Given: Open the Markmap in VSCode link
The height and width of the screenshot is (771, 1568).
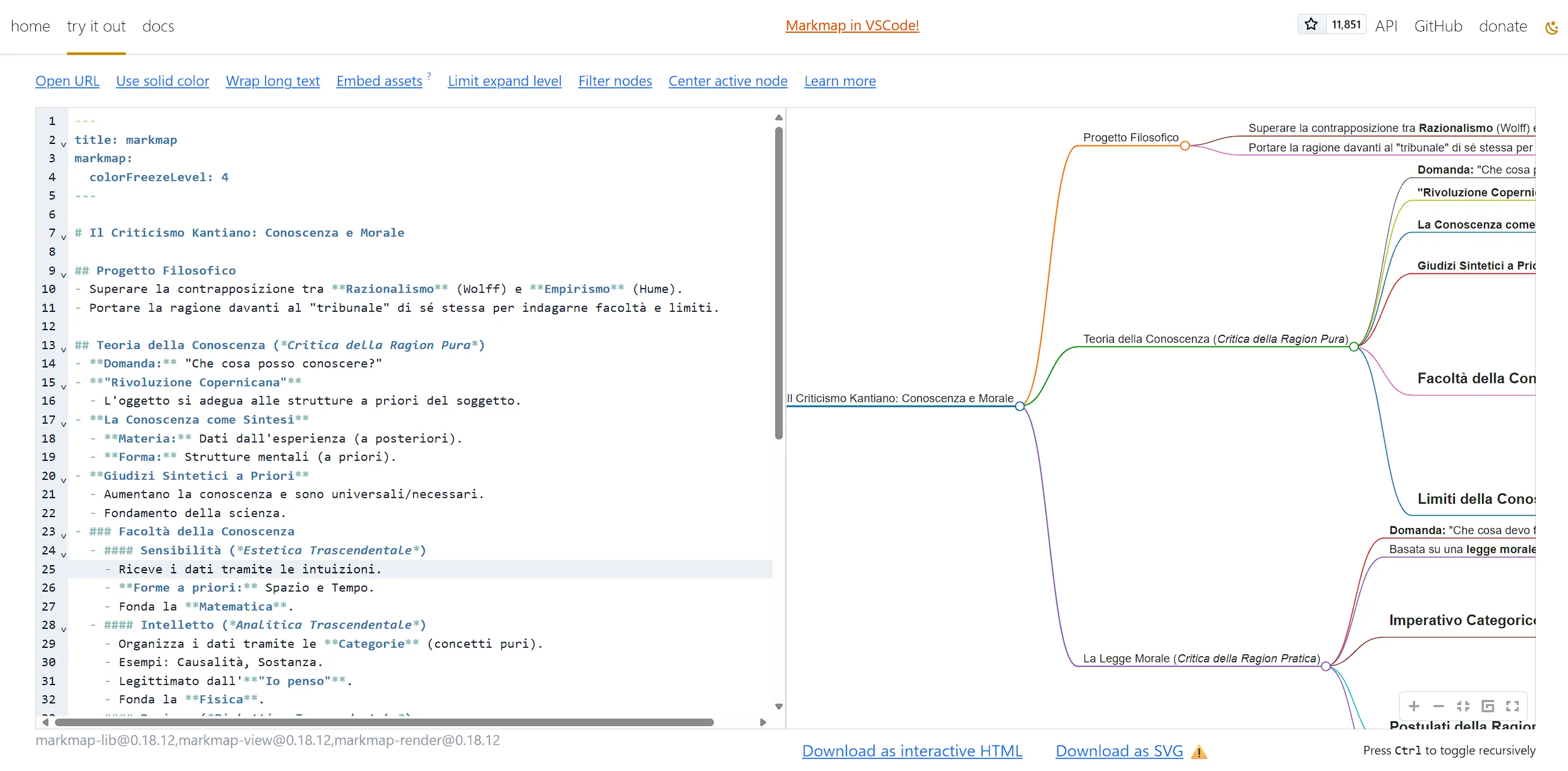Looking at the screenshot, I should click(x=852, y=25).
